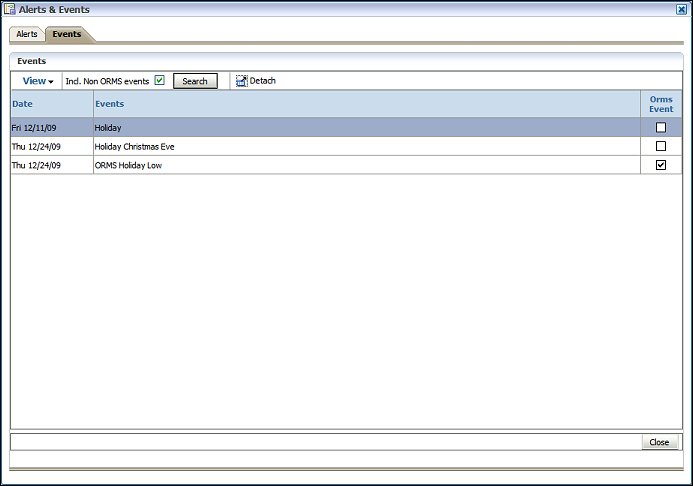Viewport: 693px width, 486px height.
Task: Check Orms Event box for Holiday Christmas Eve
Action: [660, 146]
